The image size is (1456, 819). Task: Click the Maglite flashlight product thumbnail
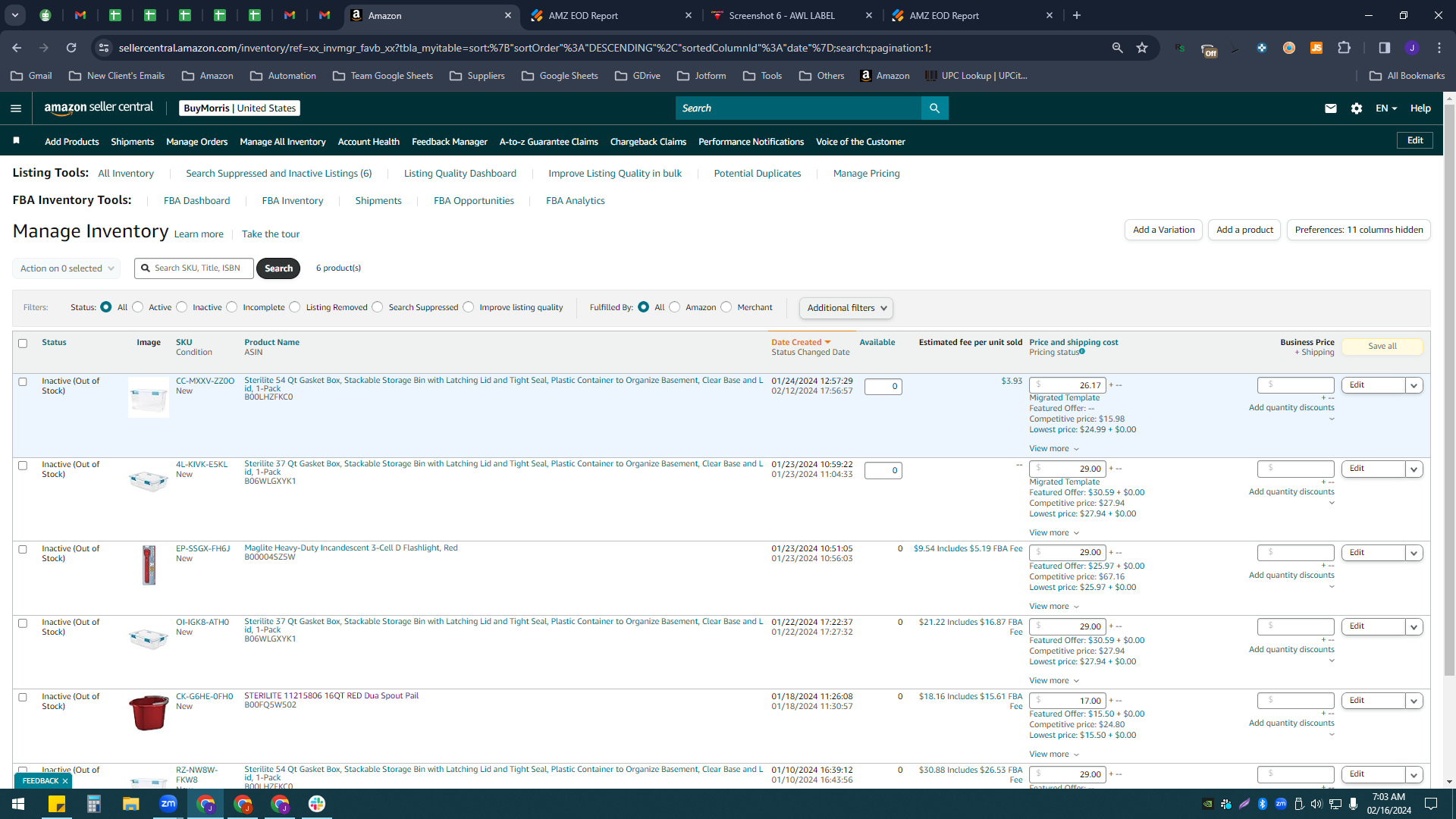click(149, 565)
